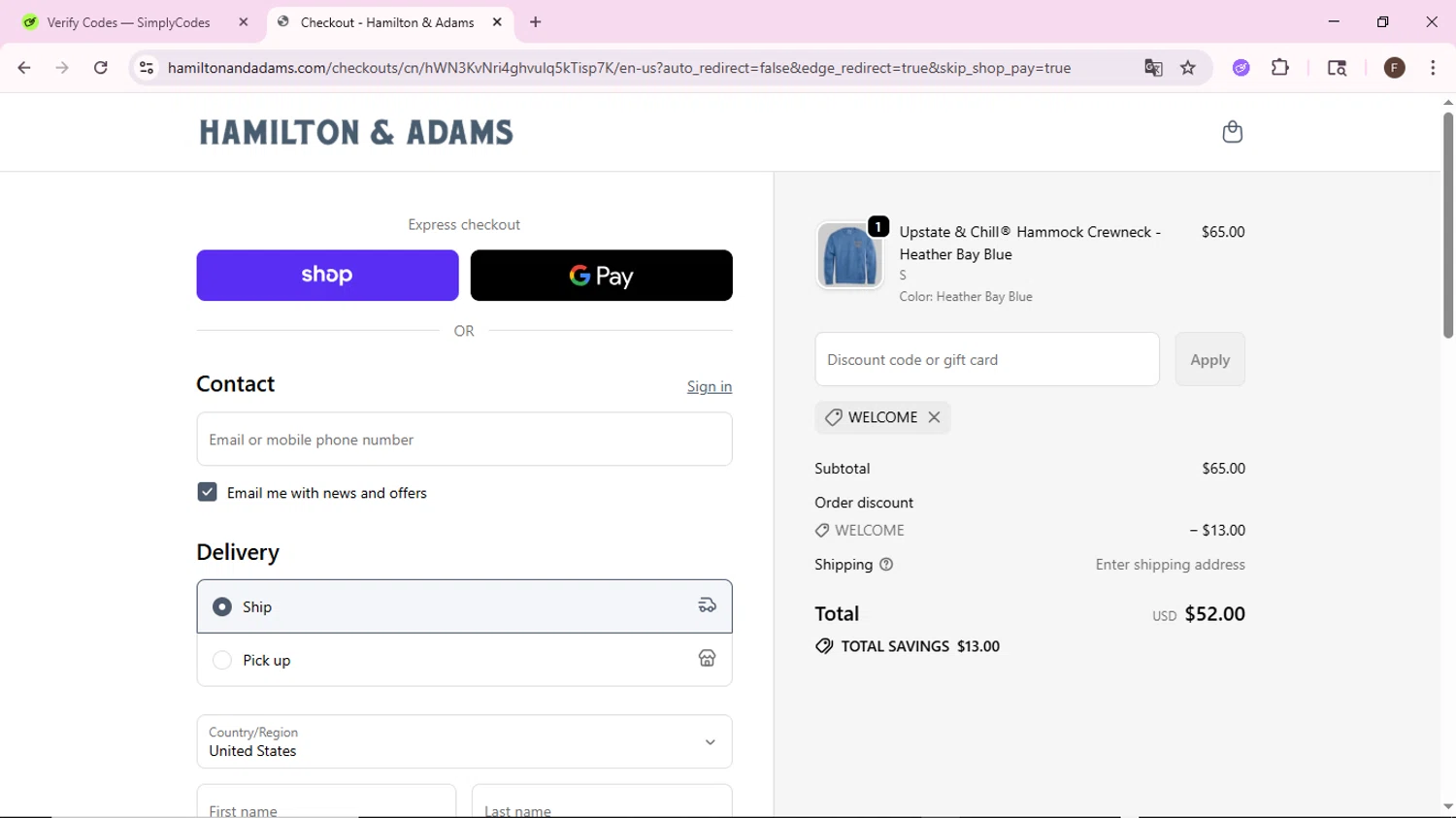The image size is (1456, 818).
Task: Select the Ship delivery radio button
Action: tap(222, 606)
